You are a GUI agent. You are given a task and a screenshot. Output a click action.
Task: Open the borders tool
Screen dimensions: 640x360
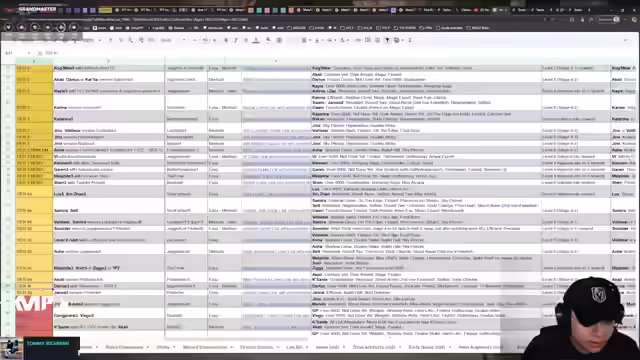point(279,40)
